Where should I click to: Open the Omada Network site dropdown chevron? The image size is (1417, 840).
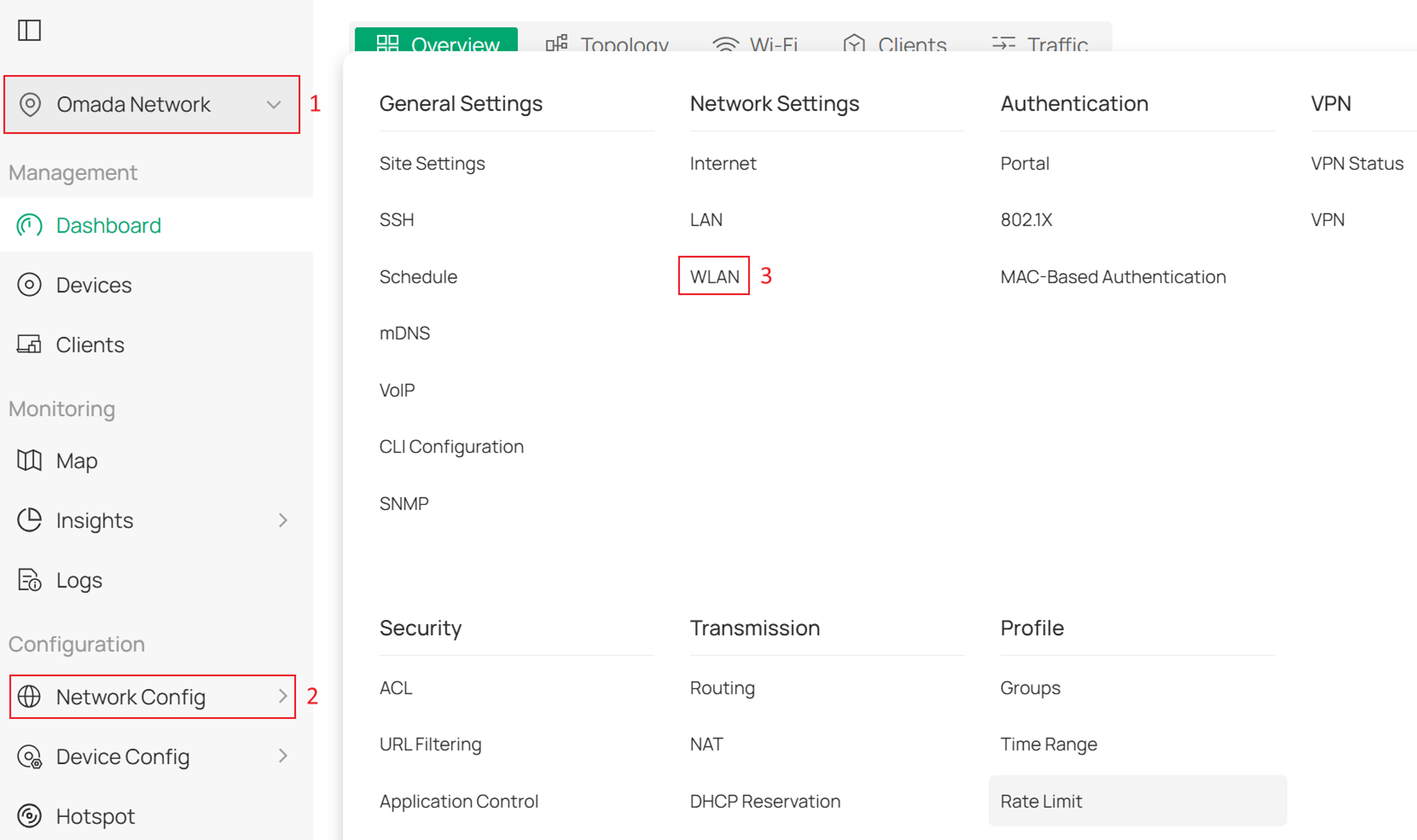click(x=274, y=105)
